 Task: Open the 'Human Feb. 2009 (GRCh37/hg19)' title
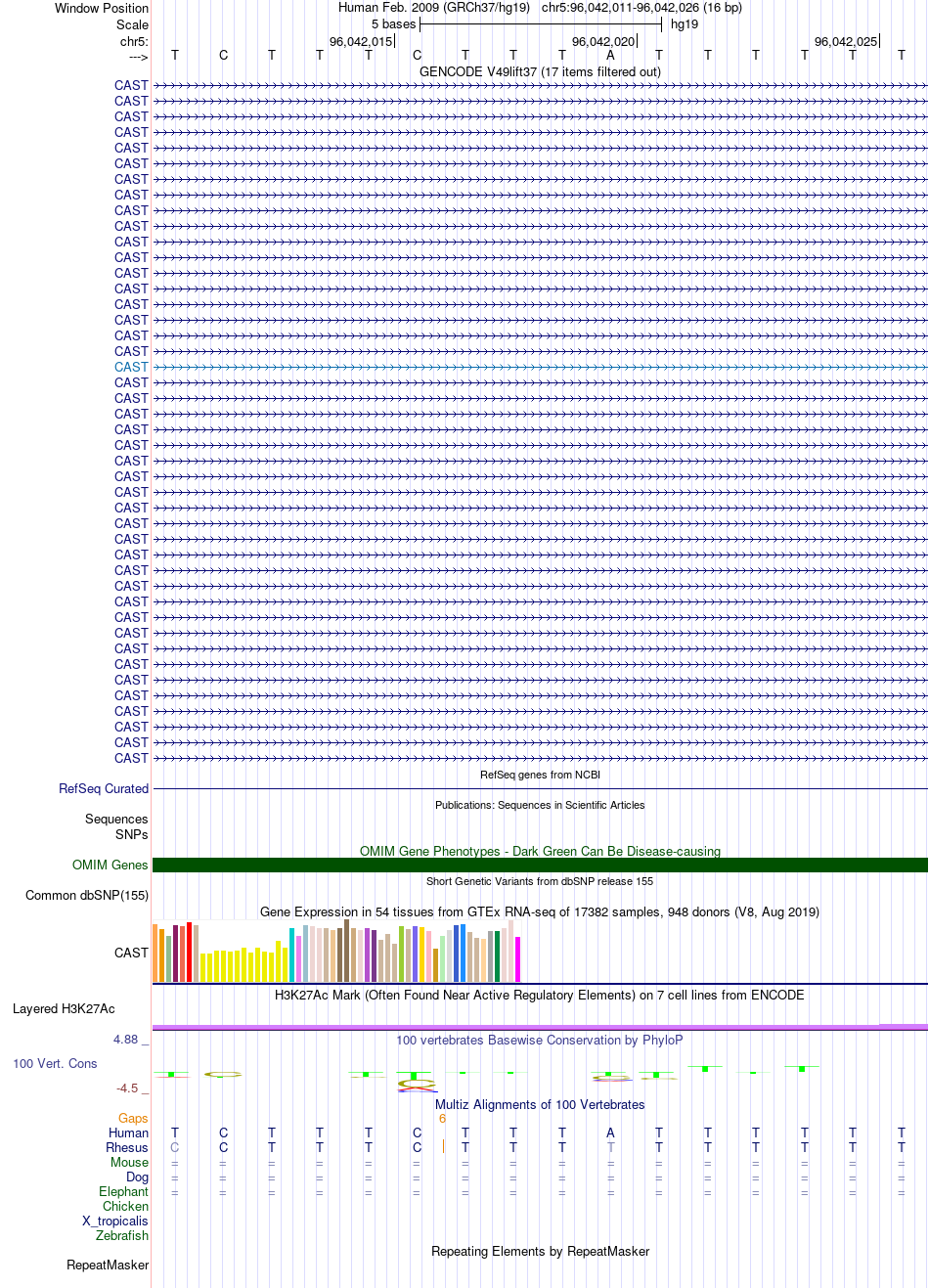click(x=434, y=8)
